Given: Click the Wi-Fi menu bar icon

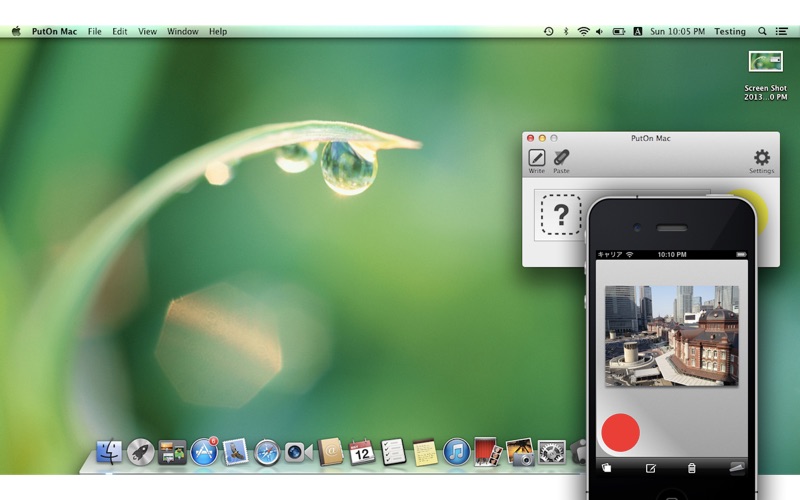Looking at the screenshot, I should point(583,31).
